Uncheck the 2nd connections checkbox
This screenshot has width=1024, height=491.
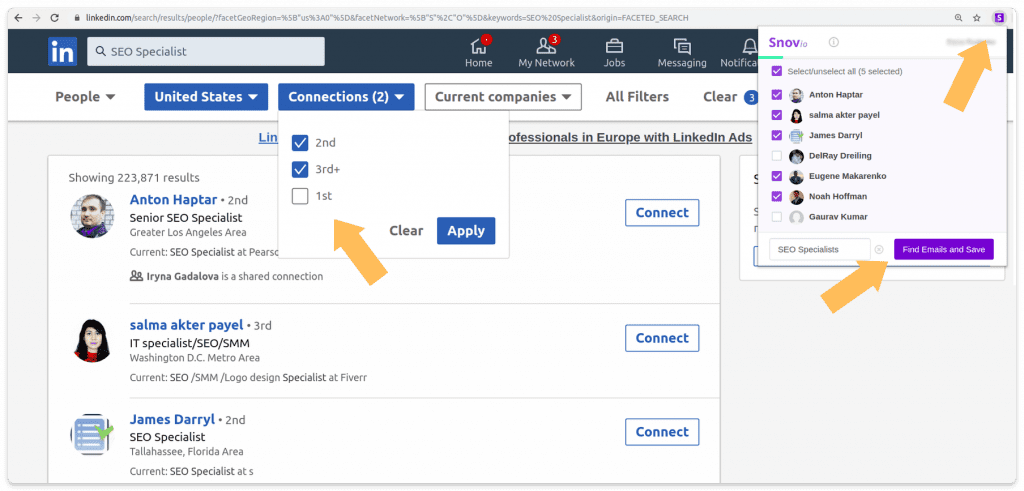click(300, 143)
